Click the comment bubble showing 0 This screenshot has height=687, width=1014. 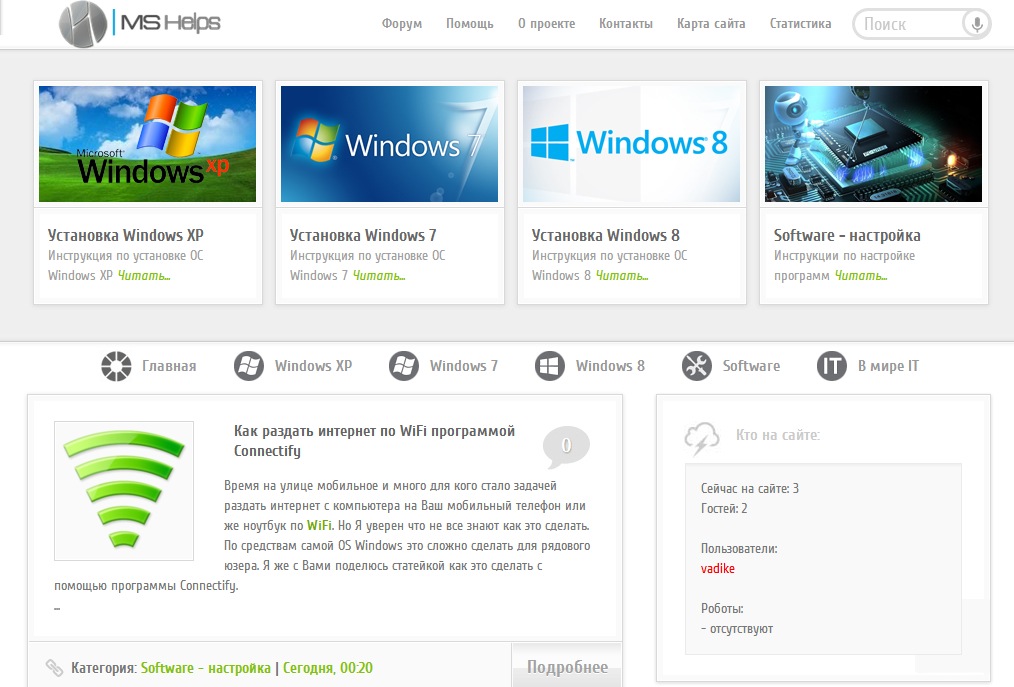coord(566,446)
